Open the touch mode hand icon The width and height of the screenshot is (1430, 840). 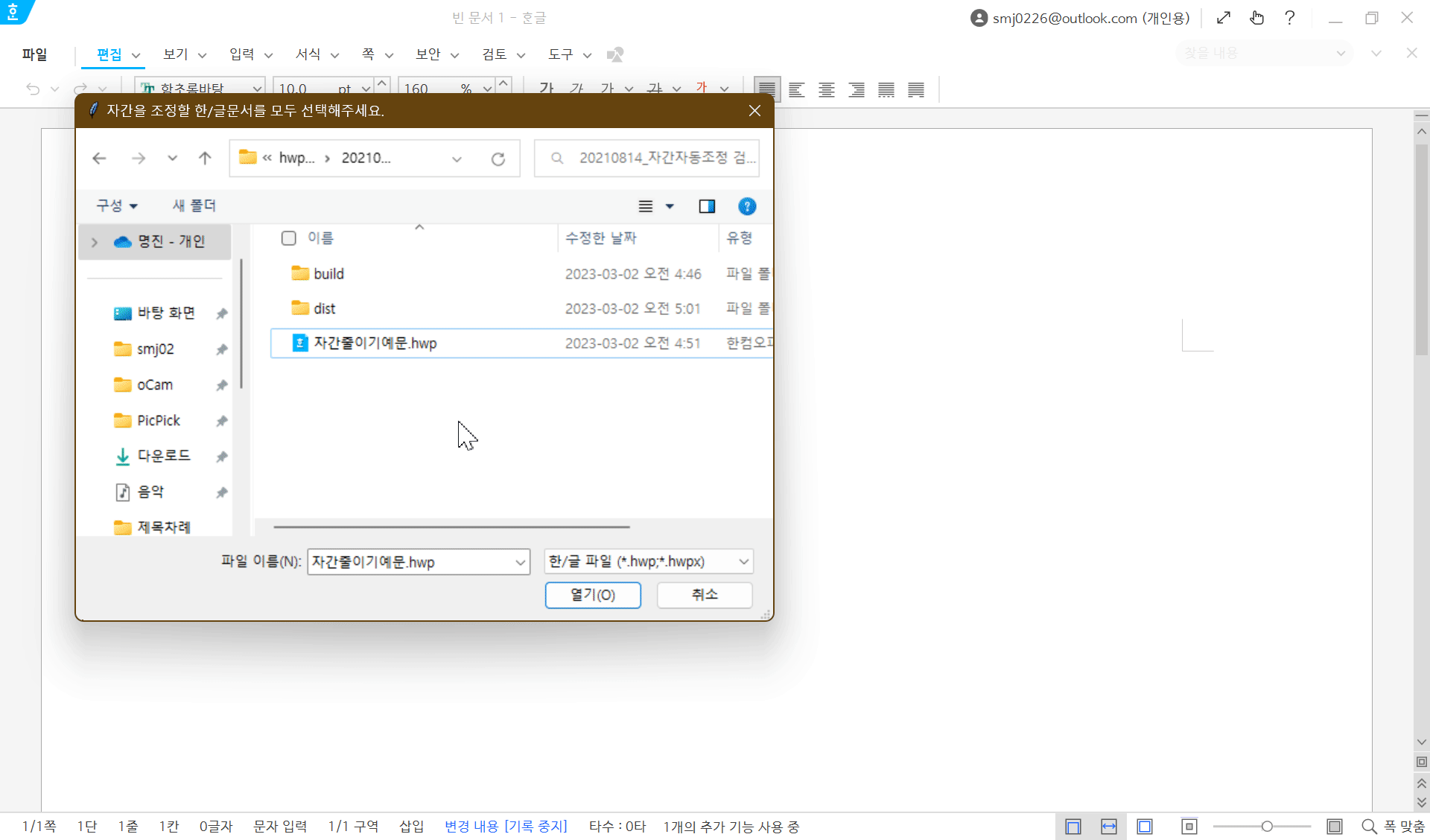click(1256, 18)
